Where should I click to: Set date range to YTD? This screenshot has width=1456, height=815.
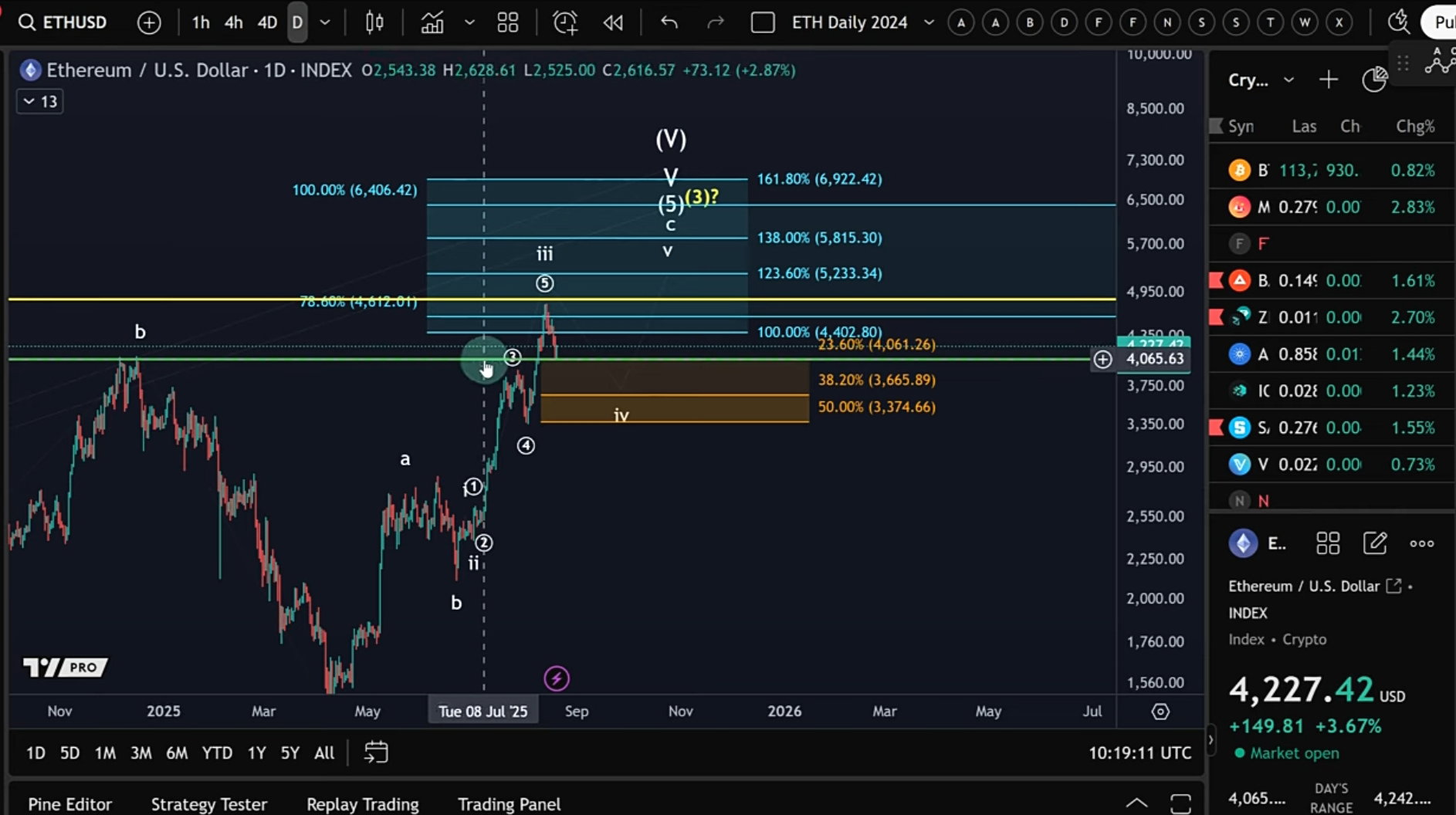tap(217, 752)
